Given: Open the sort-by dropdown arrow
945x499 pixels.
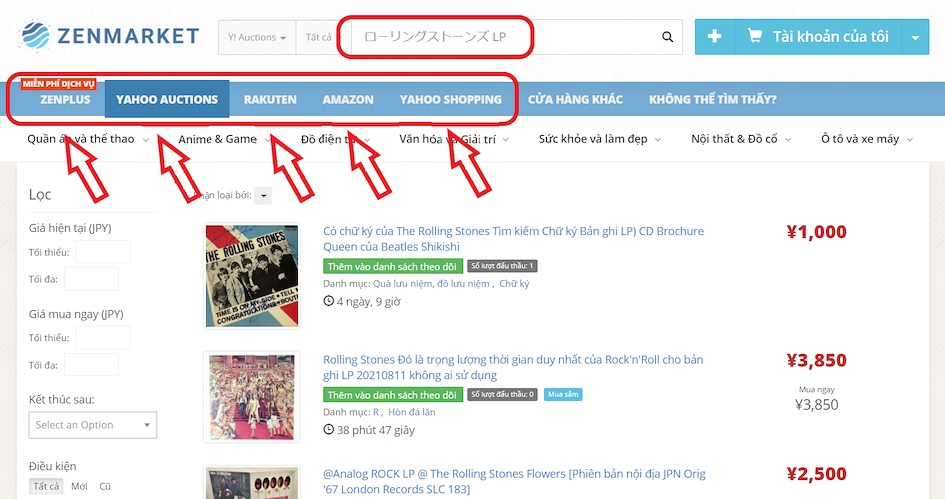Looking at the screenshot, I should tap(263, 195).
